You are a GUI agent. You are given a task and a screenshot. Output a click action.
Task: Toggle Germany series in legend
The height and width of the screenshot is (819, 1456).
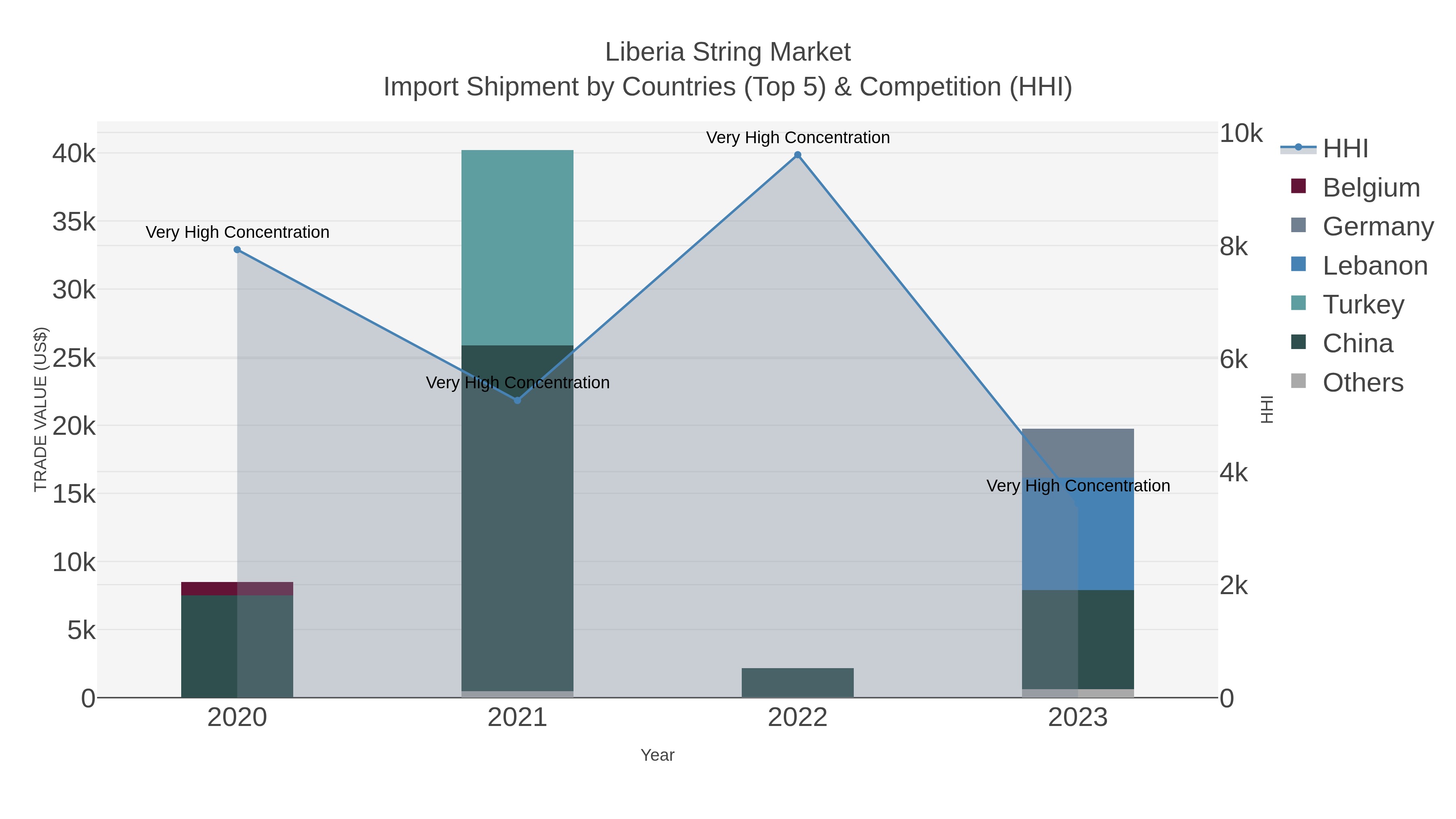1362,226
